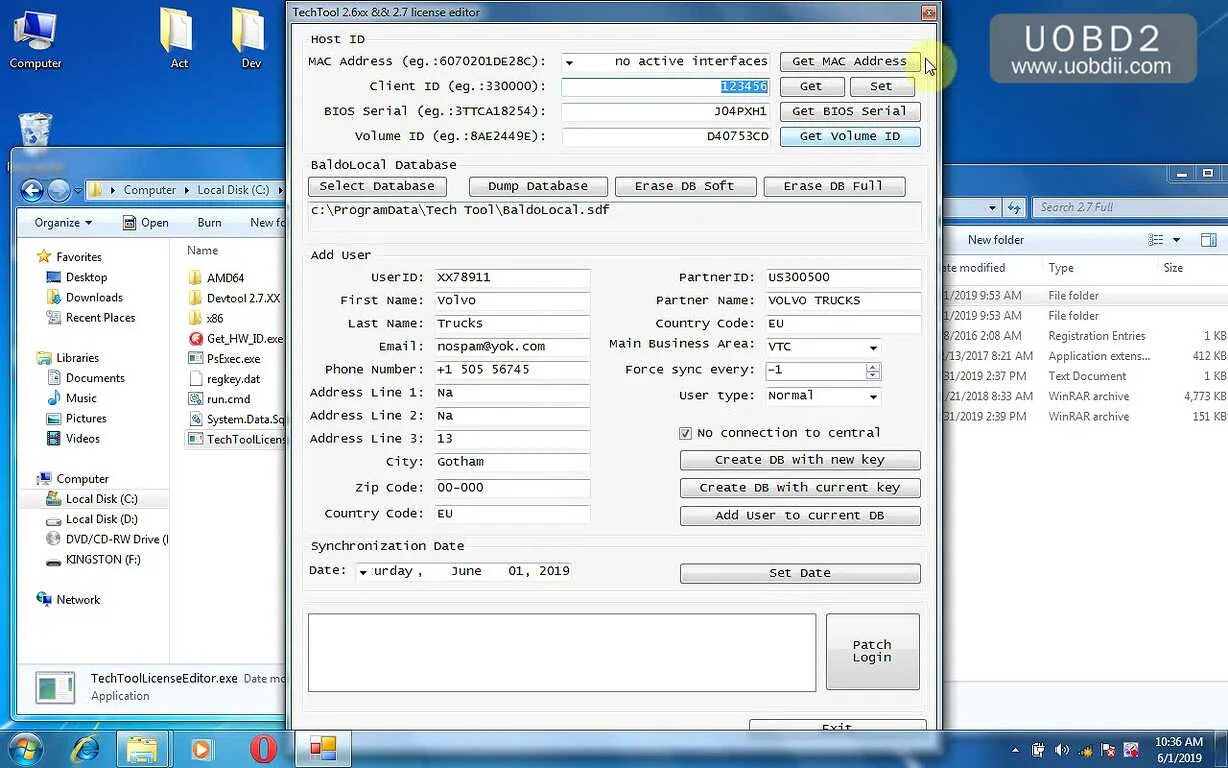Select Documents library

(87, 378)
